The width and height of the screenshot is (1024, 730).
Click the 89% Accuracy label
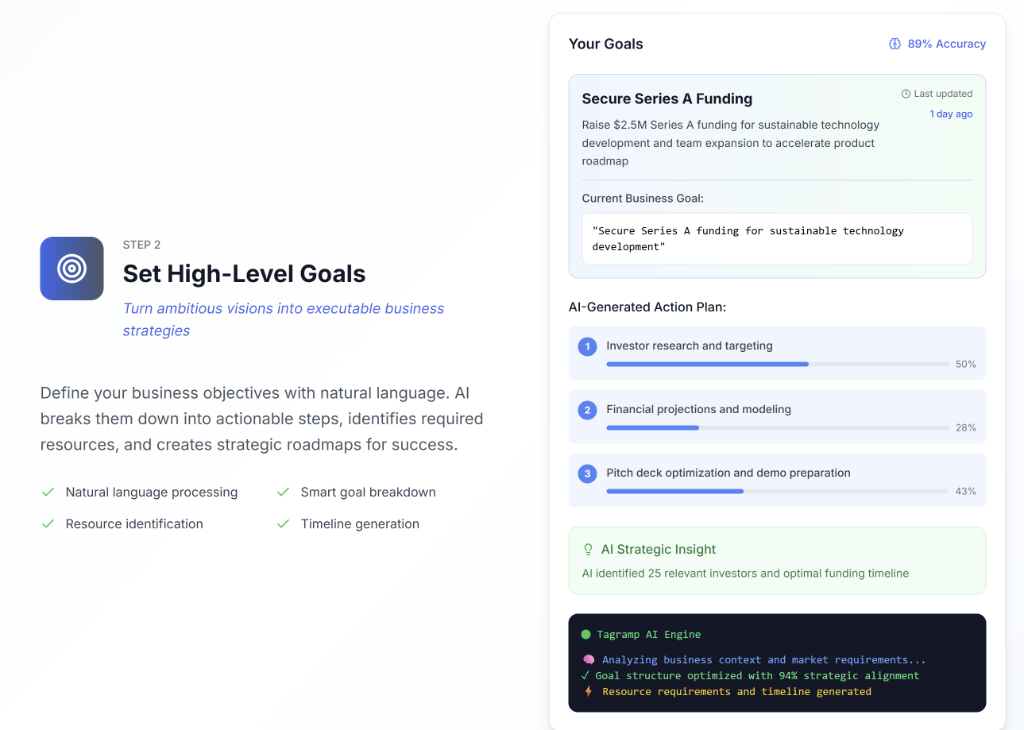tap(946, 44)
